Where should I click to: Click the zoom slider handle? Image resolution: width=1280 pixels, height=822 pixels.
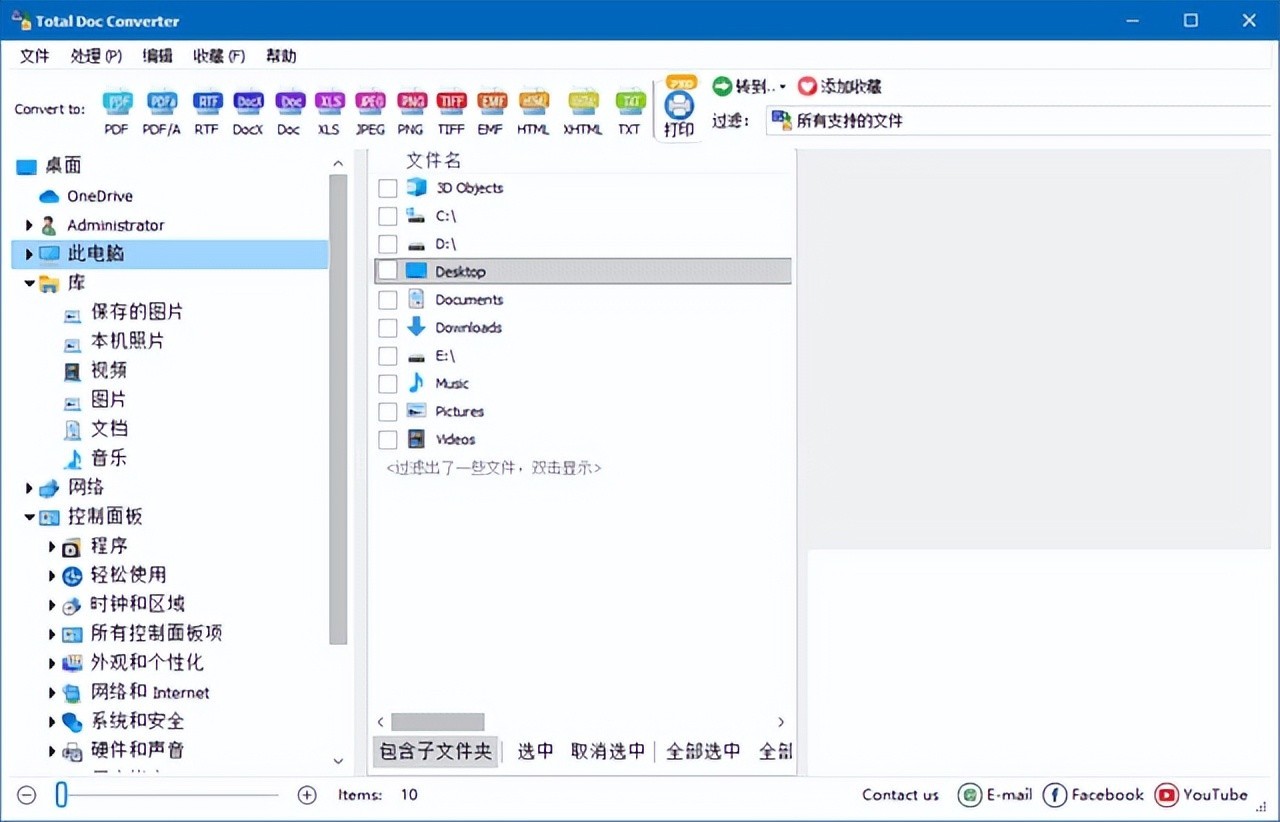tap(61, 795)
